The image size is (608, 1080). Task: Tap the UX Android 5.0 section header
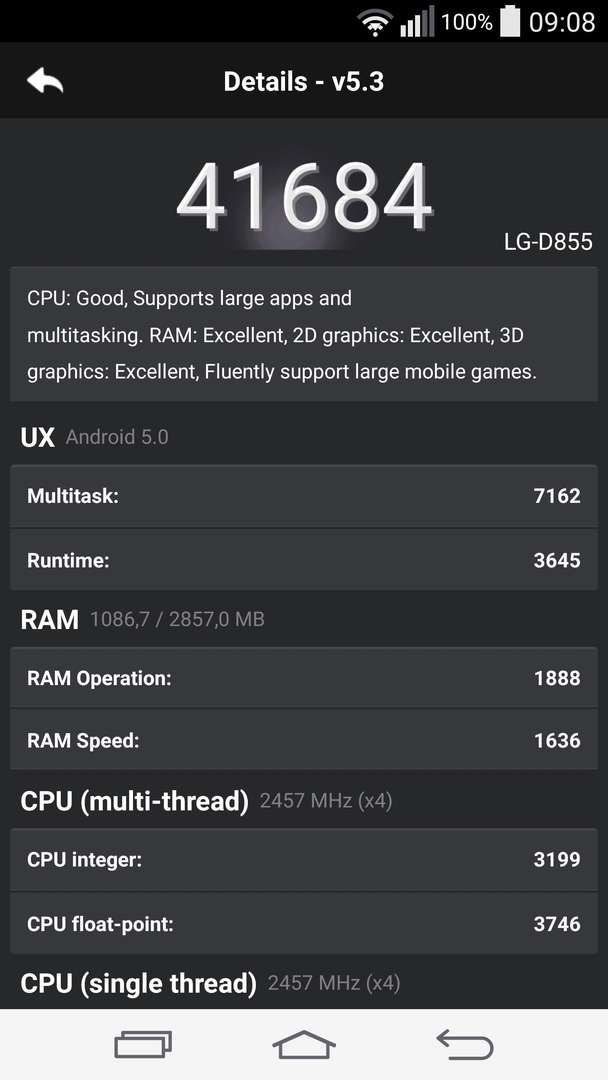[x=94, y=437]
